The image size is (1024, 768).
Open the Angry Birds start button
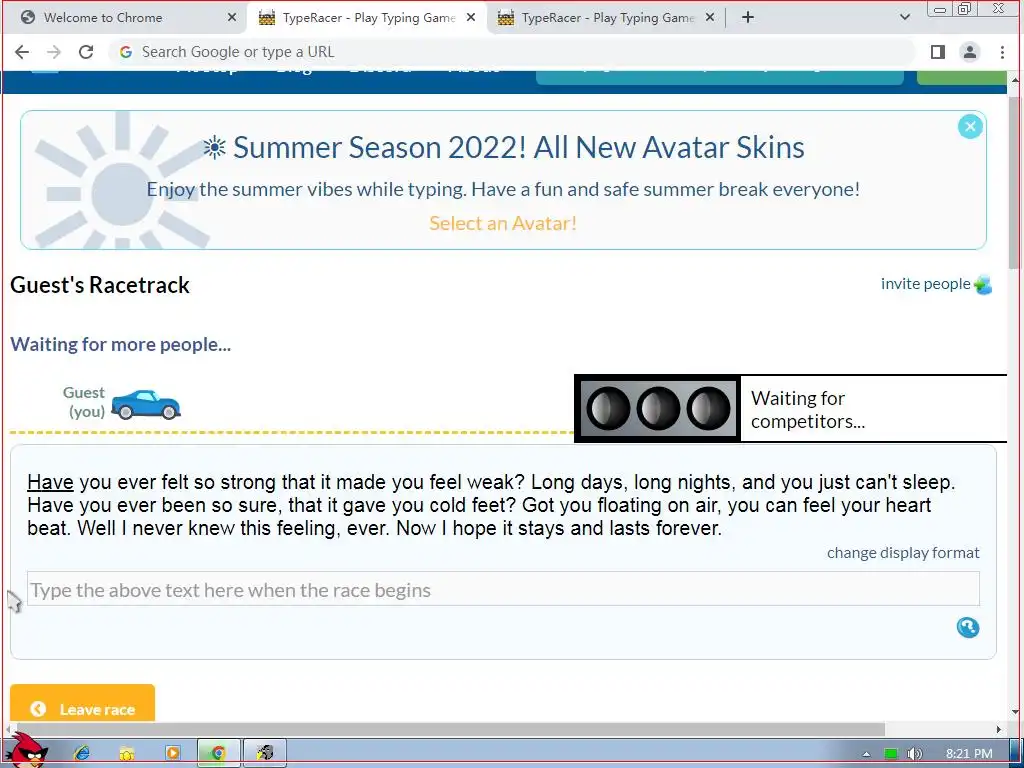(x=26, y=750)
